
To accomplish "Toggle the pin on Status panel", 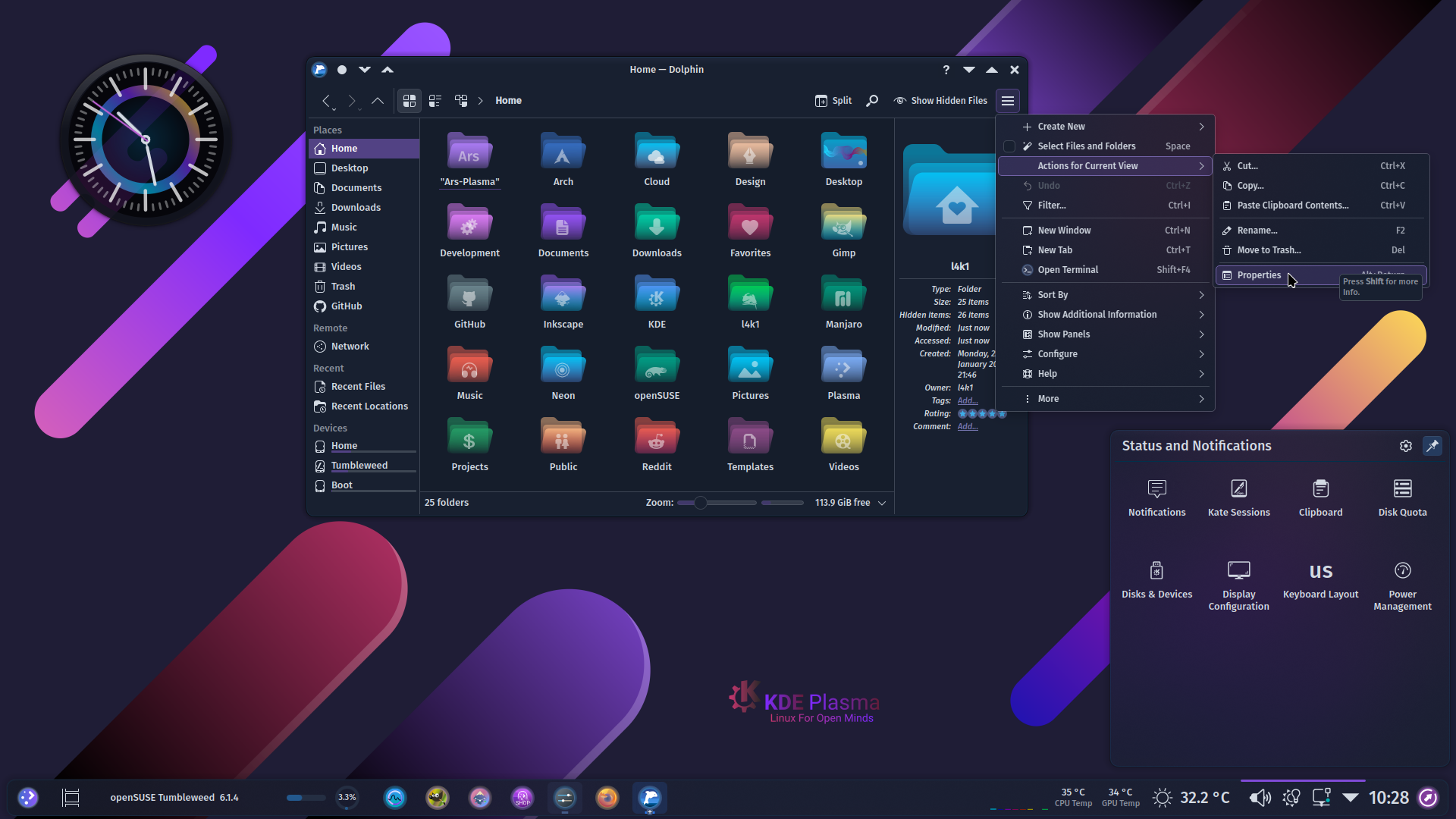I will tap(1432, 446).
